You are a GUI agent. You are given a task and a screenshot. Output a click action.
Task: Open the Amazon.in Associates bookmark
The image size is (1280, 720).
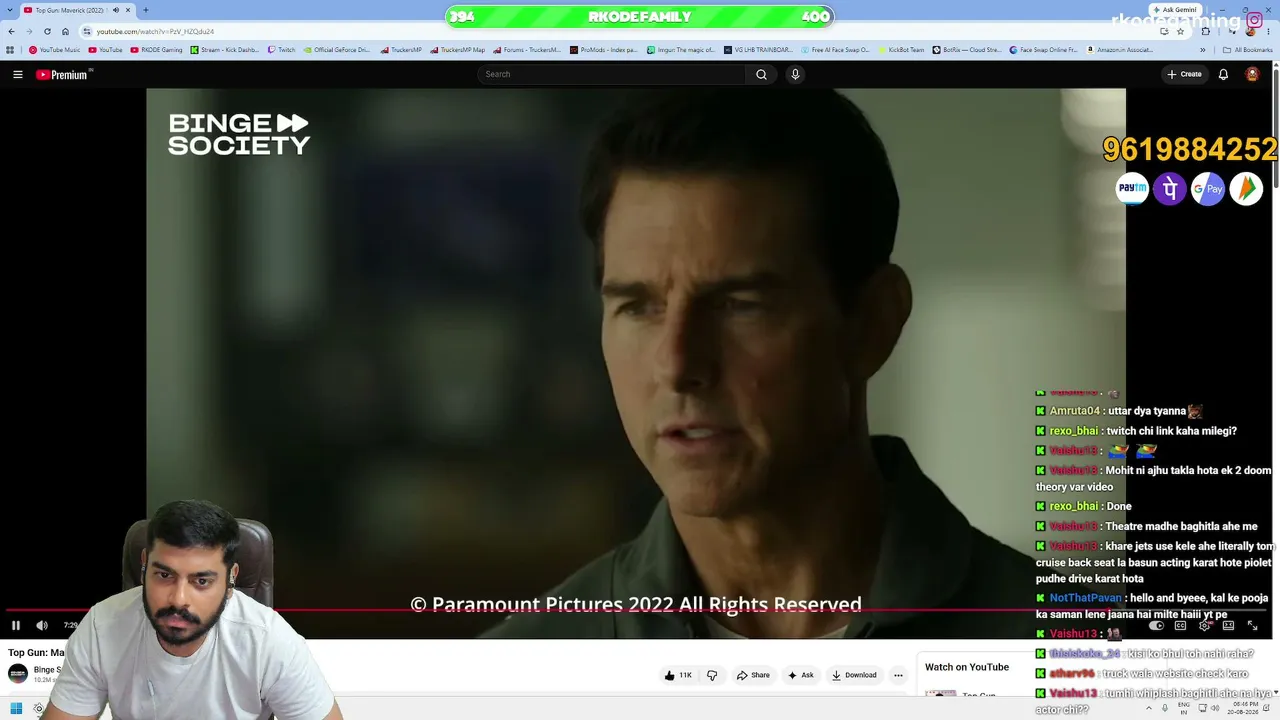click(x=1118, y=50)
